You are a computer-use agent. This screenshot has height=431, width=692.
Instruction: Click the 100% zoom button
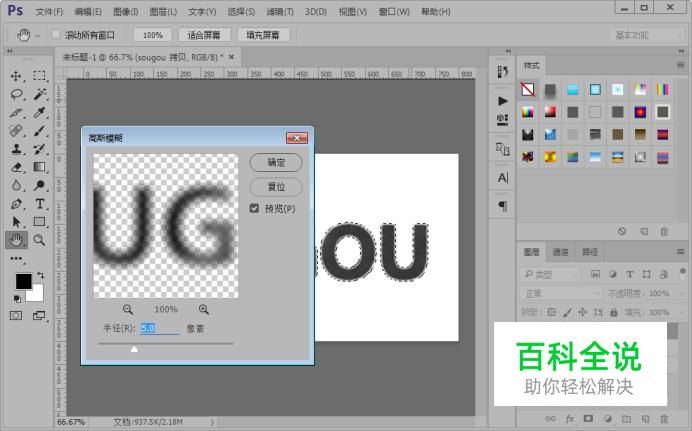(153, 35)
